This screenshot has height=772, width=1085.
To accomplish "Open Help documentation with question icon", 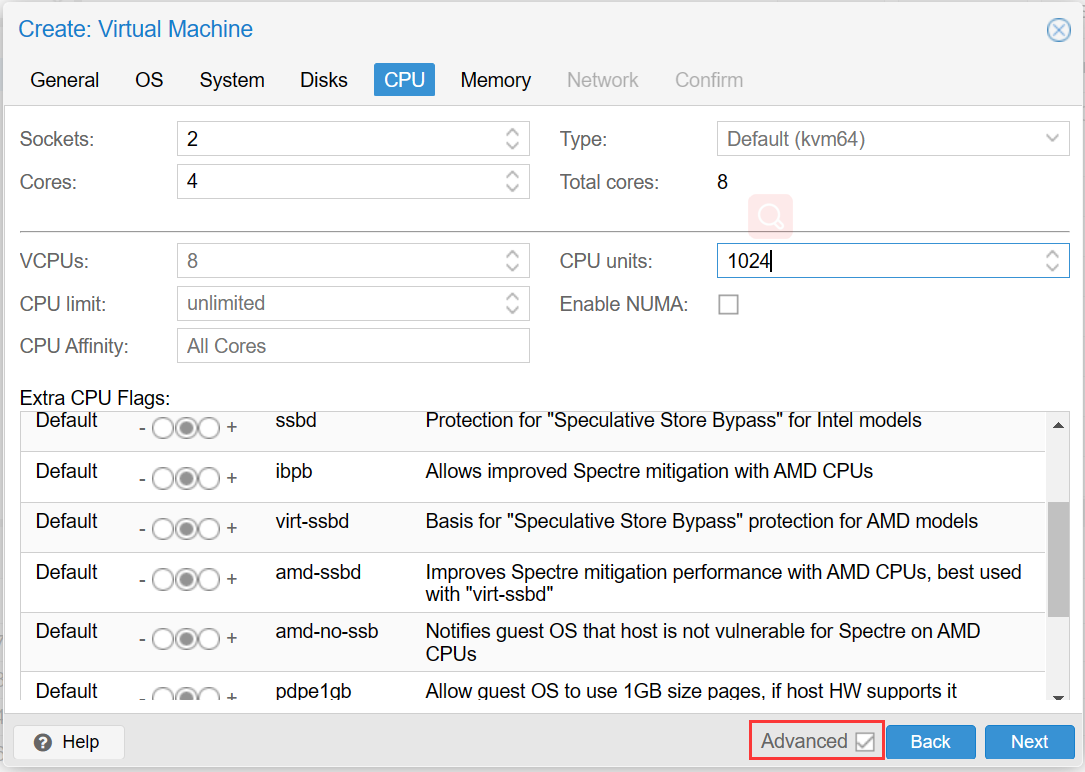I will pos(69,742).
